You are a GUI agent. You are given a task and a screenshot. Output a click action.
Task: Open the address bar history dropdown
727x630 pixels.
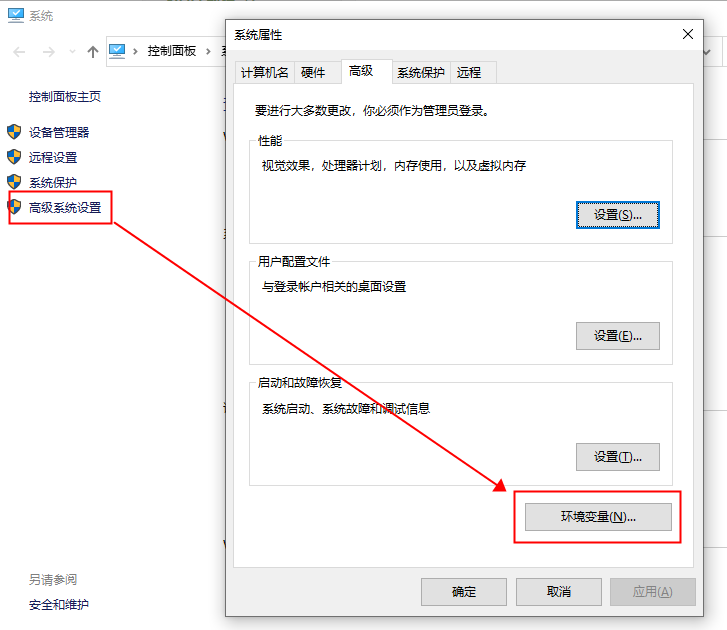(707, 52)
